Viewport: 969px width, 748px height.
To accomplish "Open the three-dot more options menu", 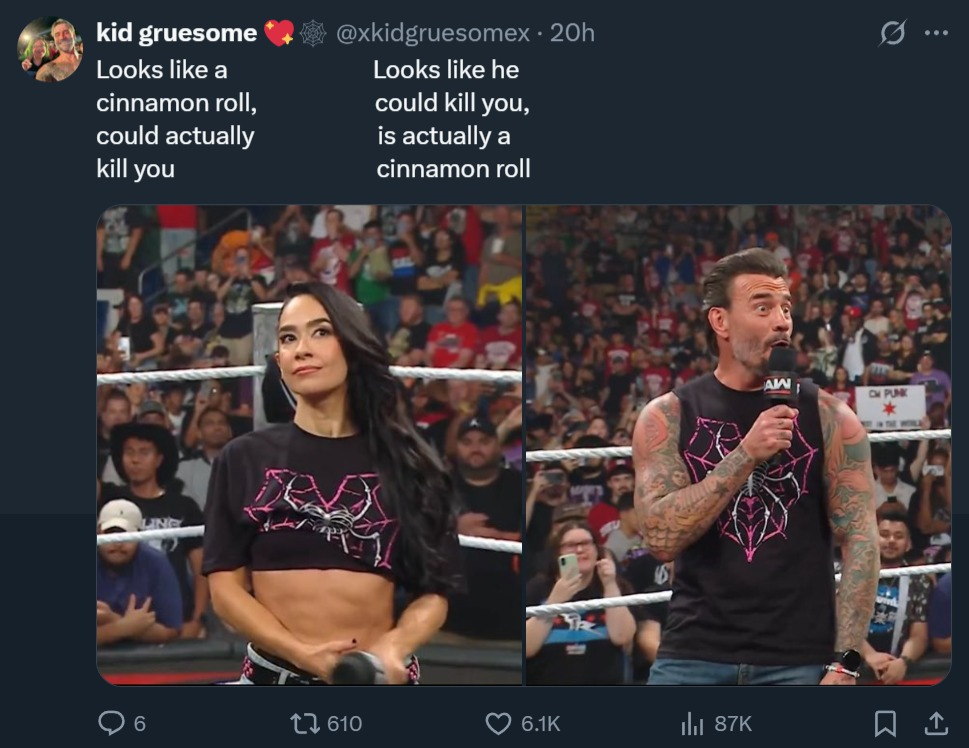I will [x=936, y=33].
